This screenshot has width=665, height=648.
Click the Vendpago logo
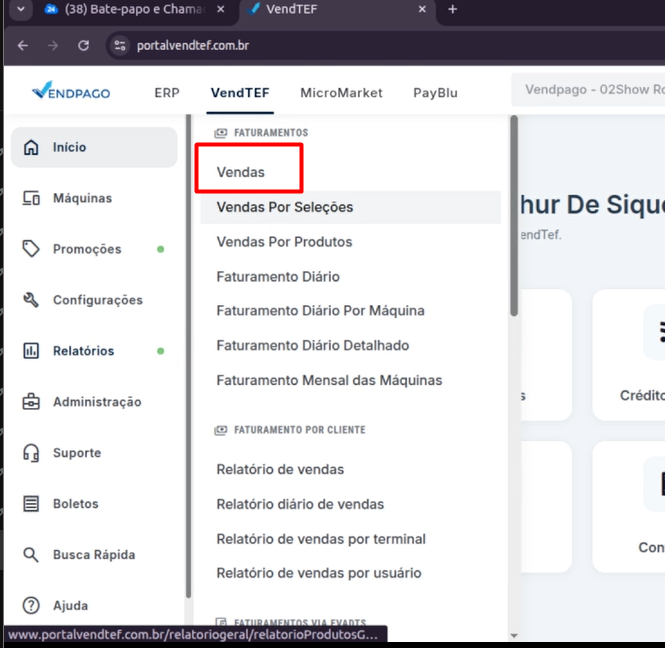71,90
